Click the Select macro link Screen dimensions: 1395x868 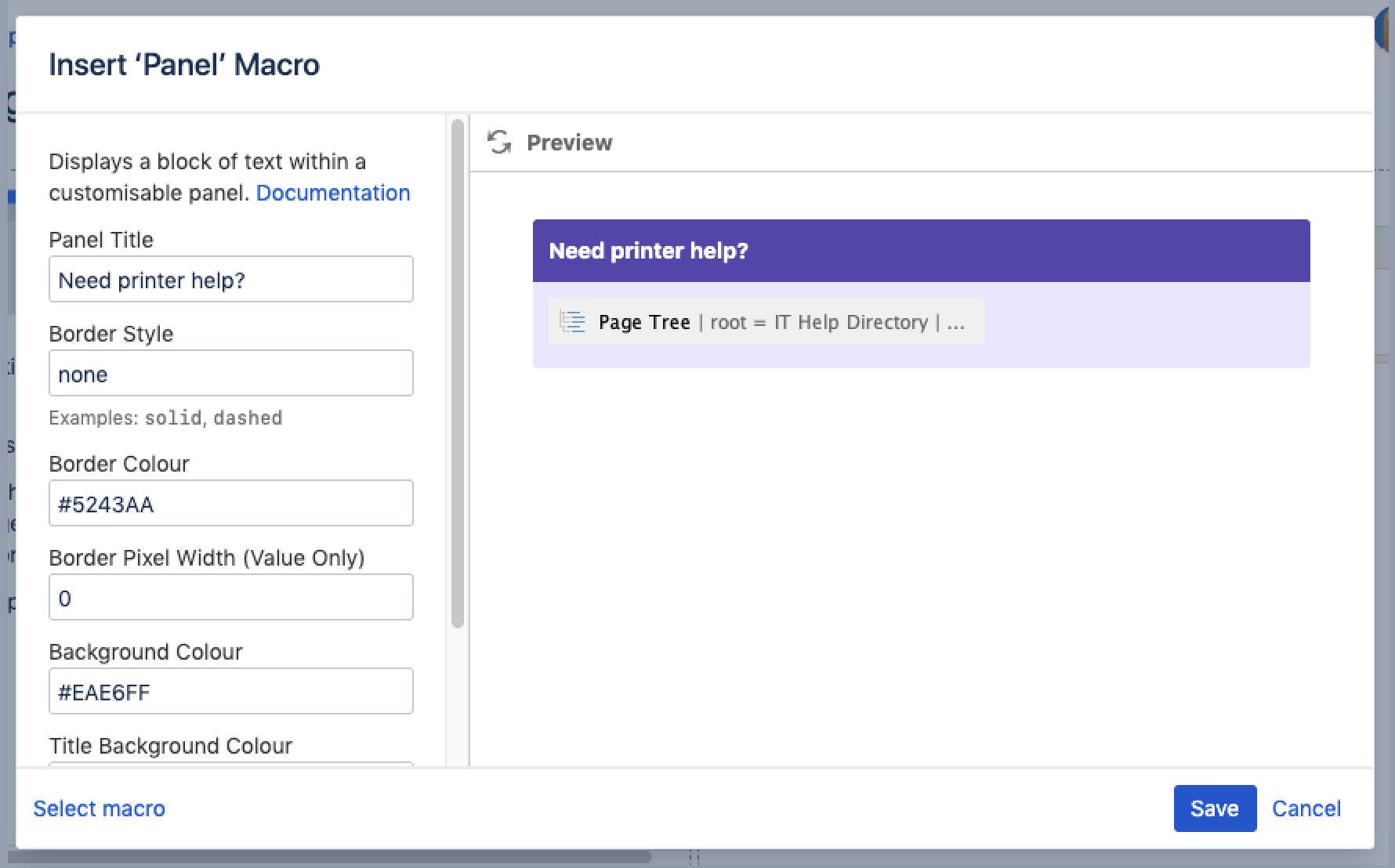(99, 808)
